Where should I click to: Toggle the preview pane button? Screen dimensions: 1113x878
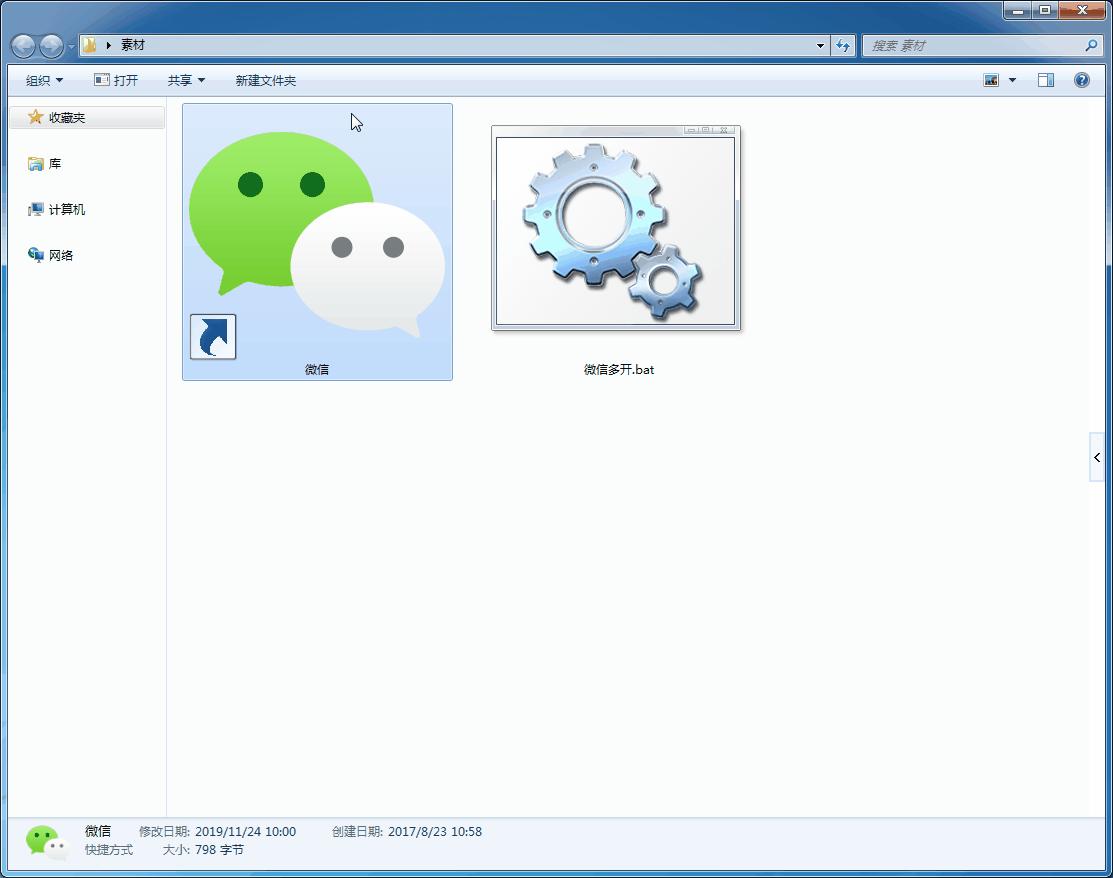[1045, 80]
